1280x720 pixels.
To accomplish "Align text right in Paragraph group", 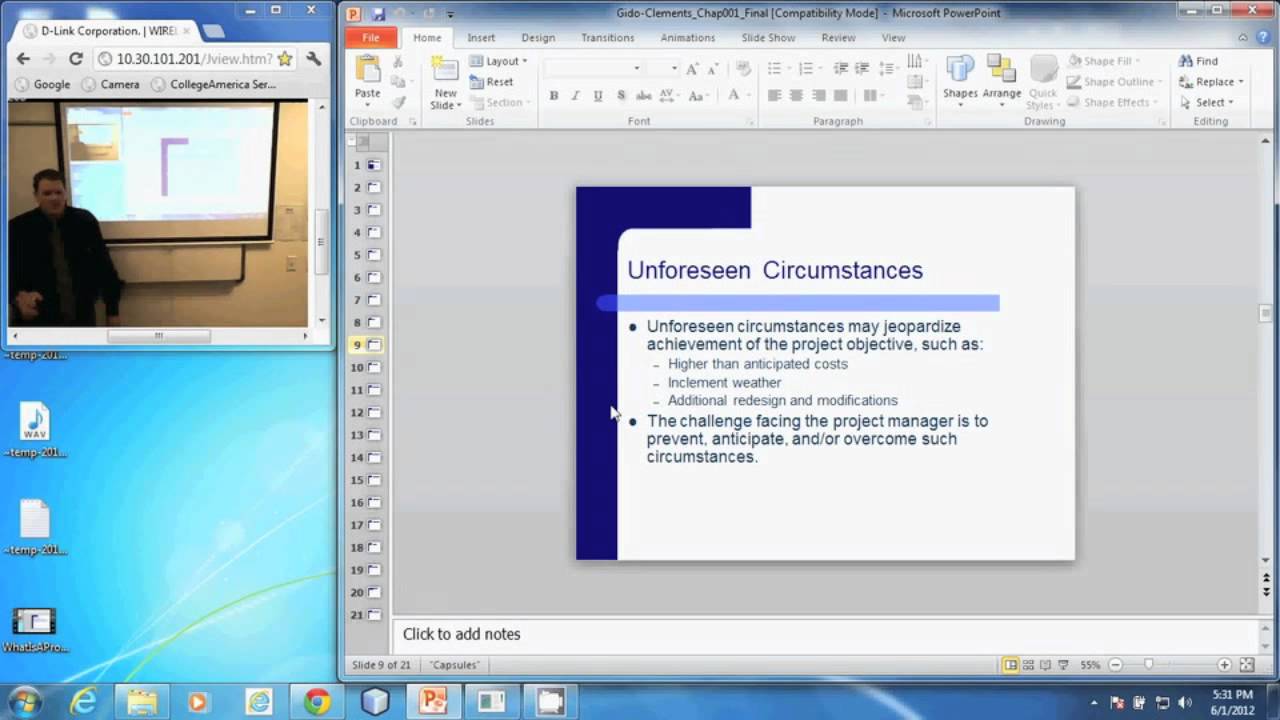I will point(819,96).
